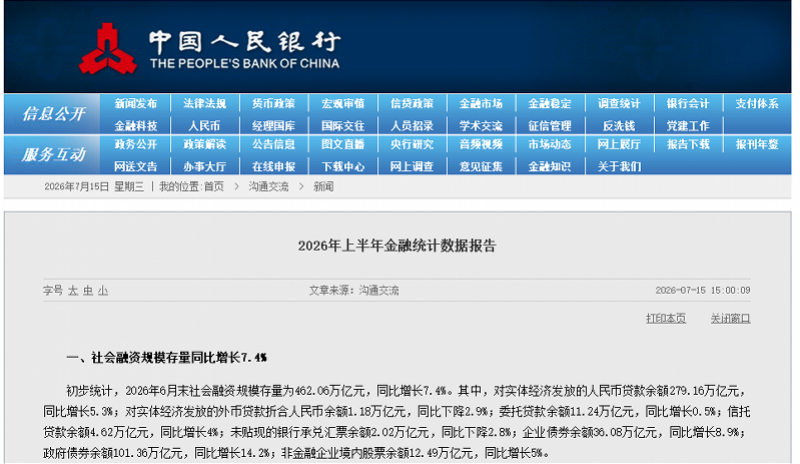Select 办事大厅 in navigation

[x=205, y=166]
